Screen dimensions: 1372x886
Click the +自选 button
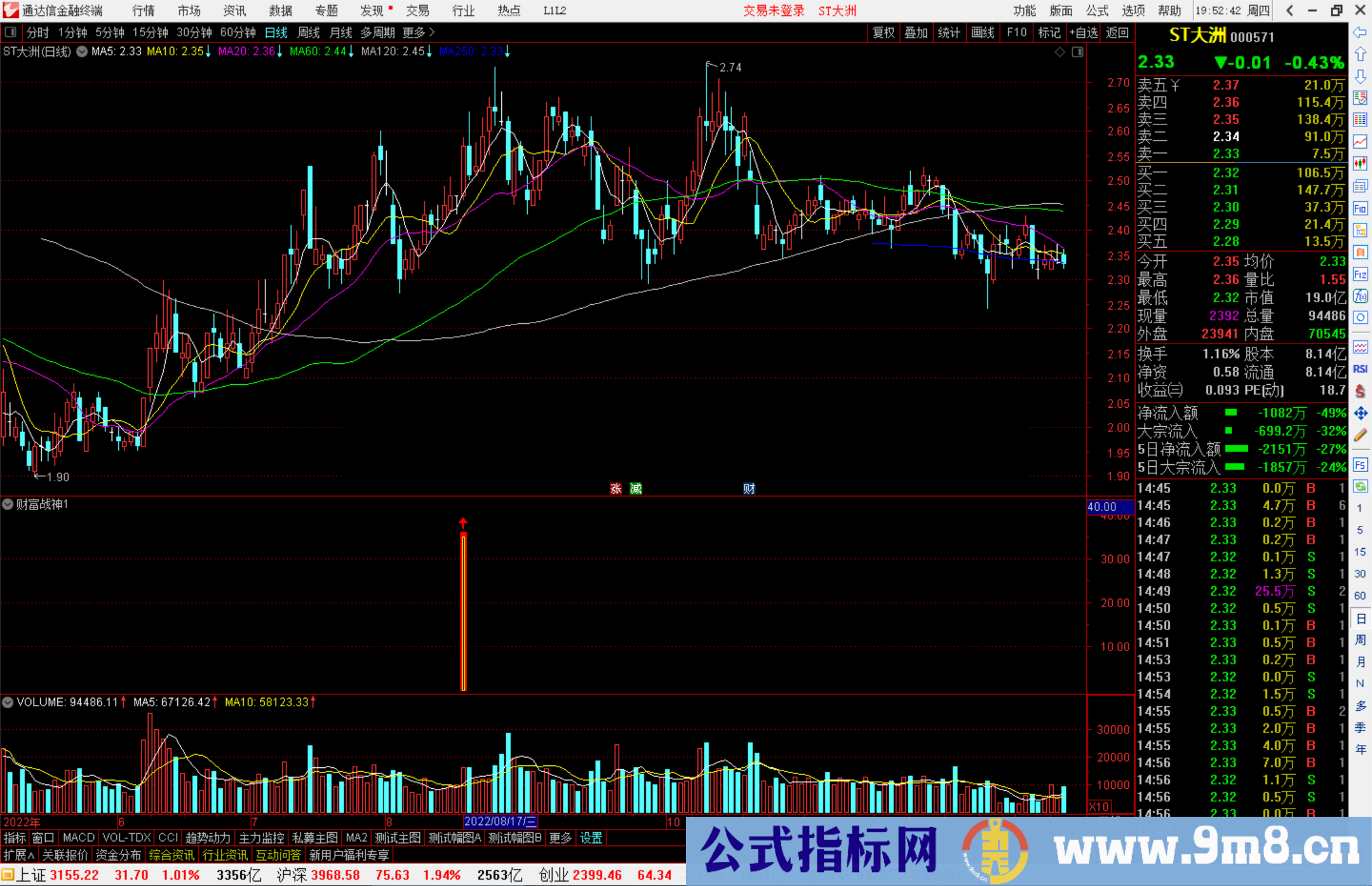(x=1084, y=32)
